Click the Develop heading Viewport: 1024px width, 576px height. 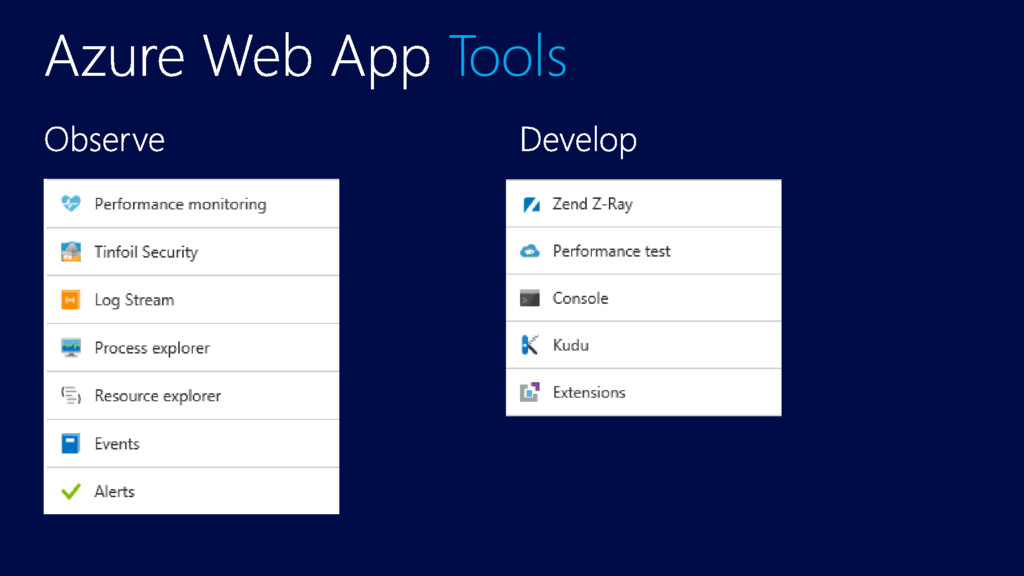(579, 141)
